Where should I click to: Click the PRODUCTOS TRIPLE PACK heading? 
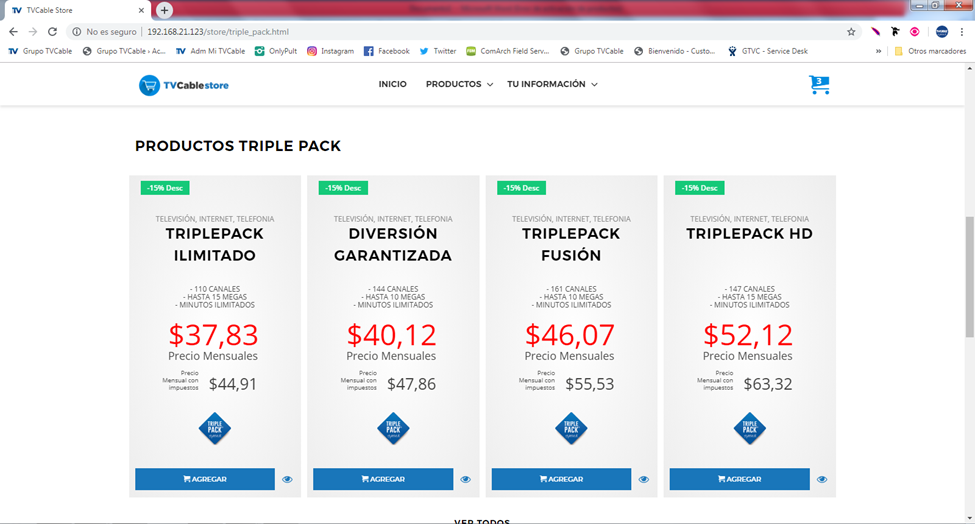click(x=238, y=146)
